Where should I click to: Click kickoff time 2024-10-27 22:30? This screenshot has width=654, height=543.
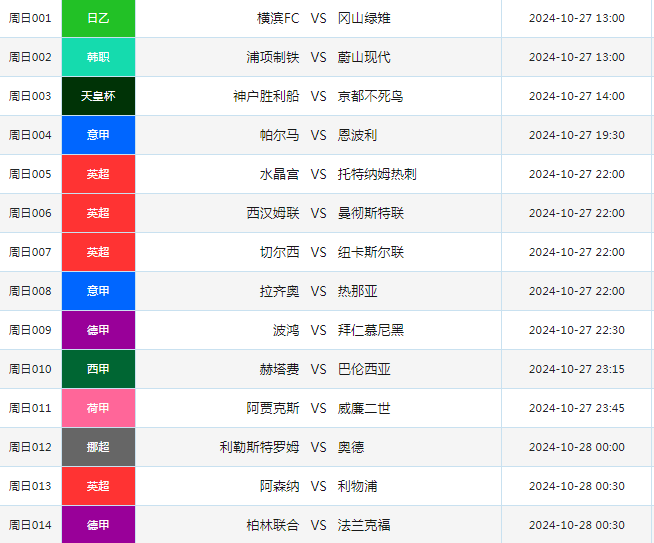577,330
